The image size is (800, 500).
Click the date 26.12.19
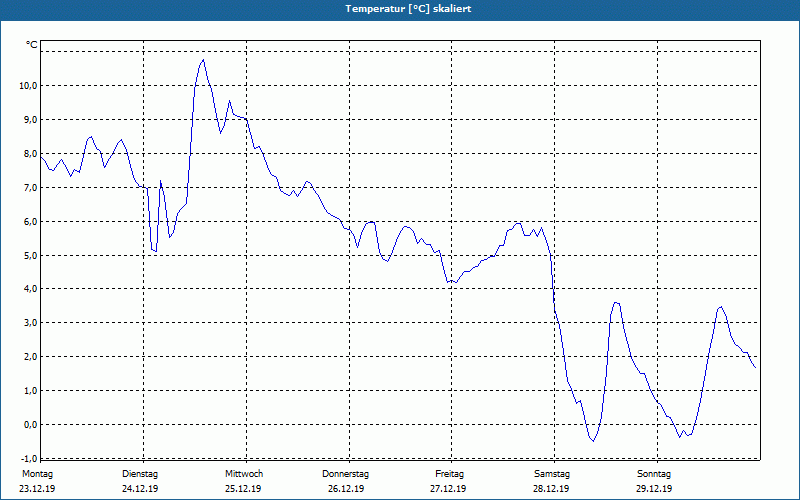click(346, 489)
